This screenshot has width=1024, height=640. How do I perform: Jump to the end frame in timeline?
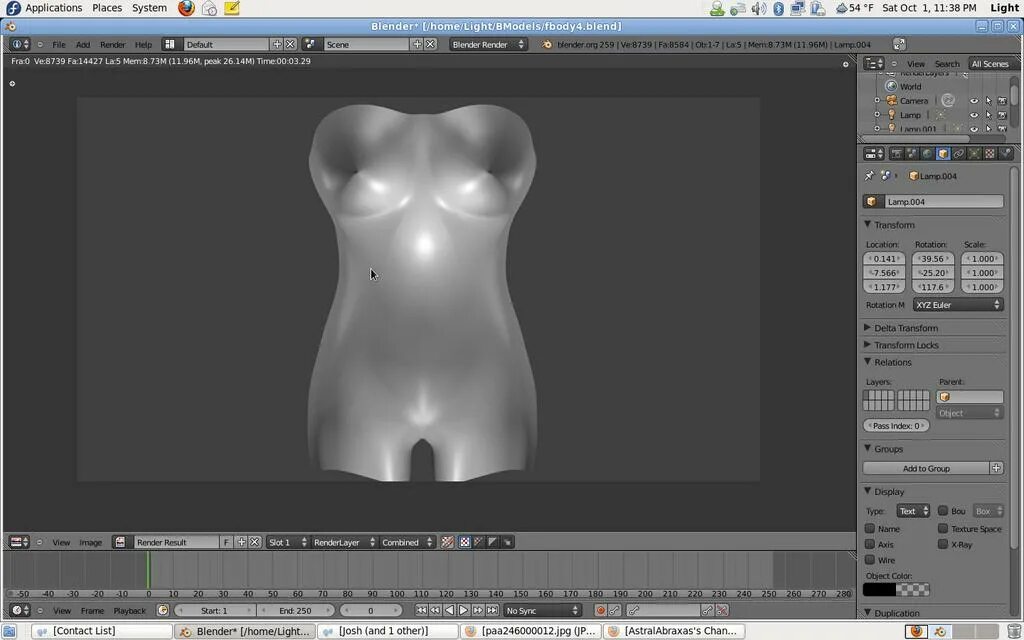(x=491, y=610)
